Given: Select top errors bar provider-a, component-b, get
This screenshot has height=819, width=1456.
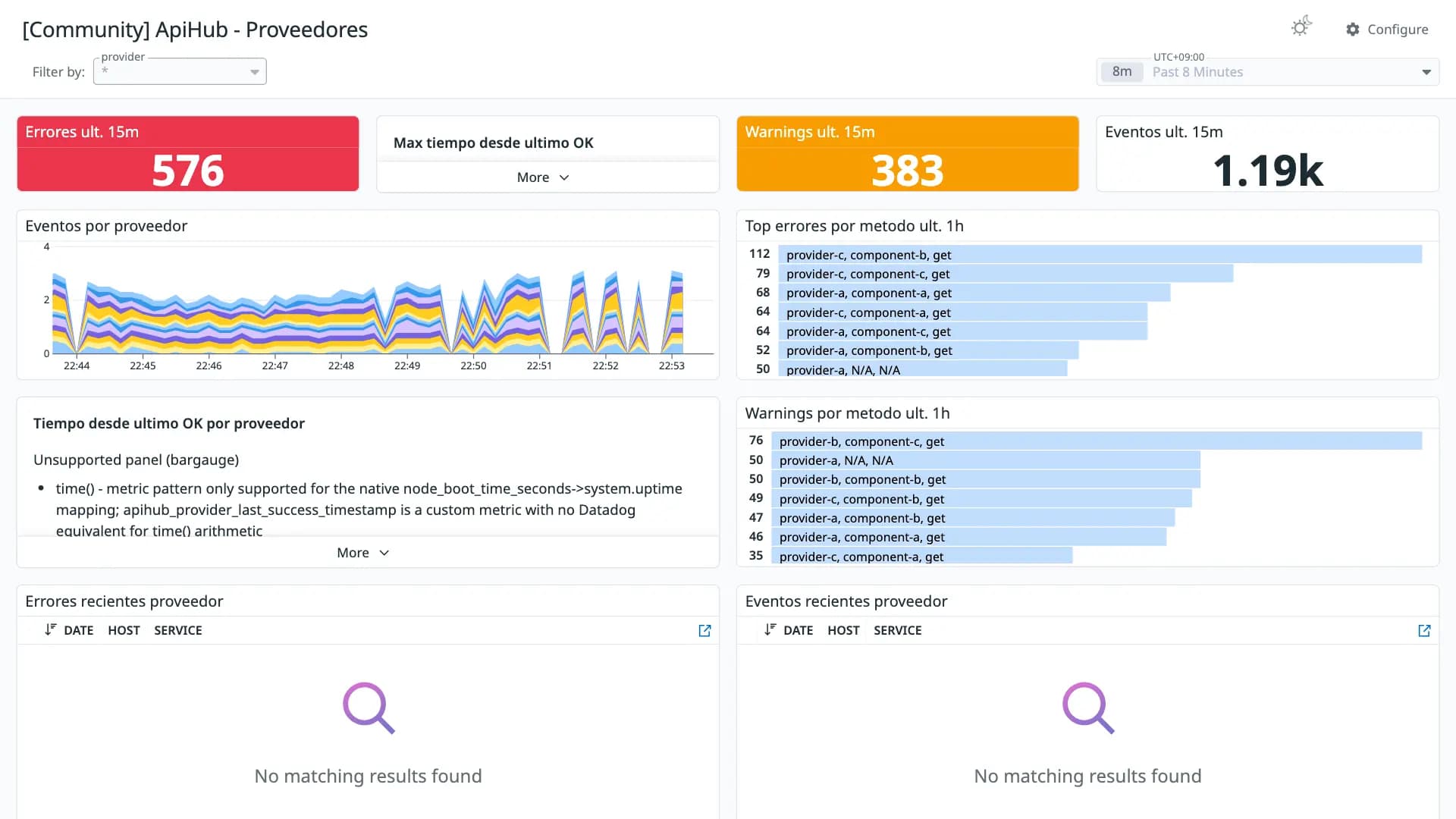Looking at the screenshot, I should pyautogui.click(x=928, y=350).
